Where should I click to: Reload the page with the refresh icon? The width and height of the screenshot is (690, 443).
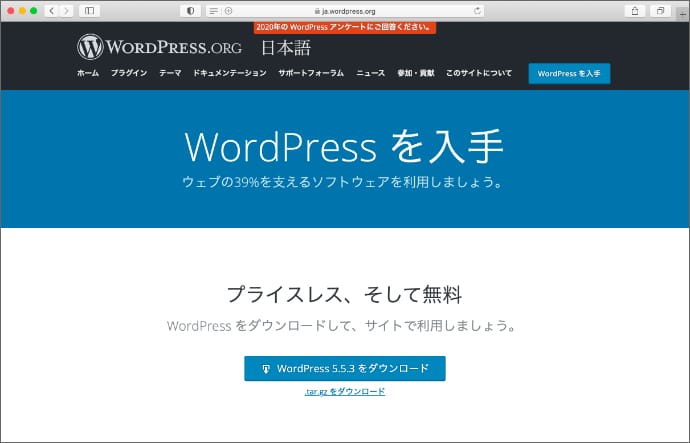click(477, 10)
